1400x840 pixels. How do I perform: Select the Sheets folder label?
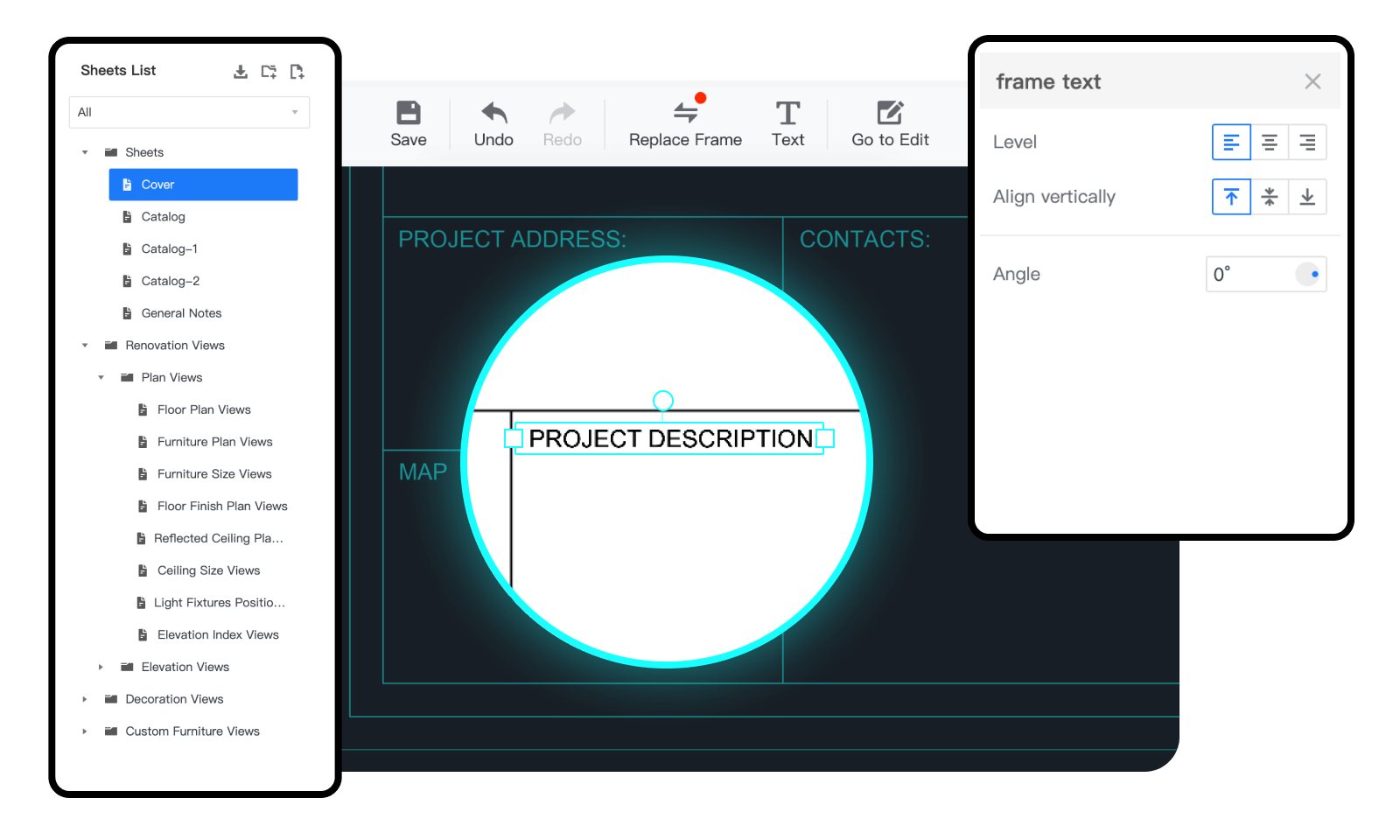pyautogui.click(x=144, y=152)
